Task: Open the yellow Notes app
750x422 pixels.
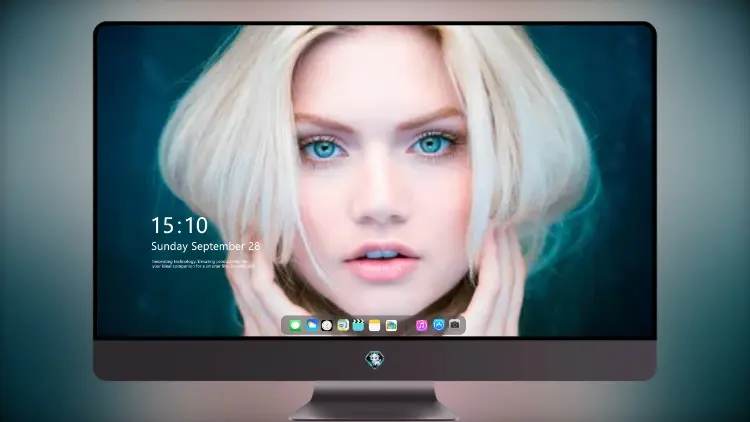Action: coord(375,325)
